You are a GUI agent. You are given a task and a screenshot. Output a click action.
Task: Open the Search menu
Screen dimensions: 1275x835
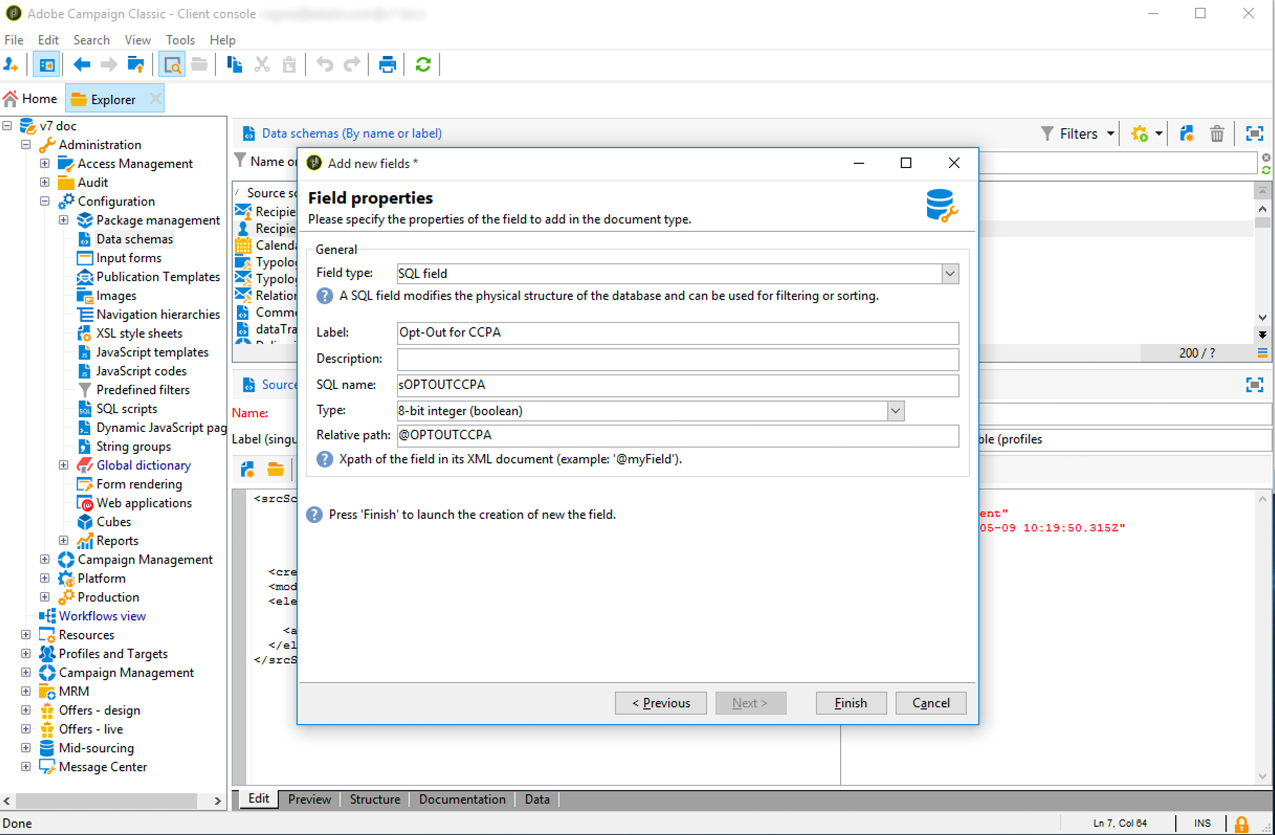pos(91,40)
